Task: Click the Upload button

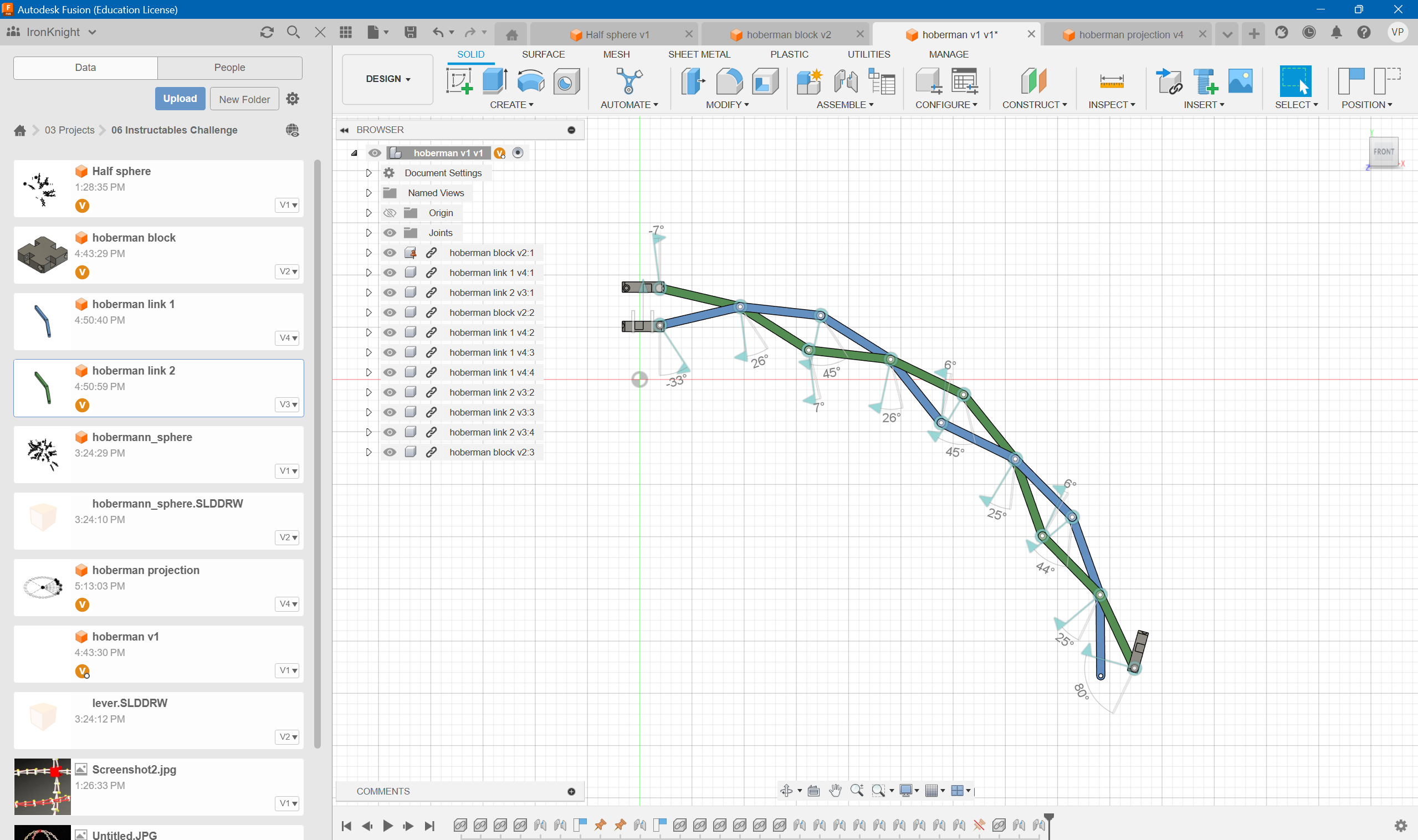Action: coord(180,99)
